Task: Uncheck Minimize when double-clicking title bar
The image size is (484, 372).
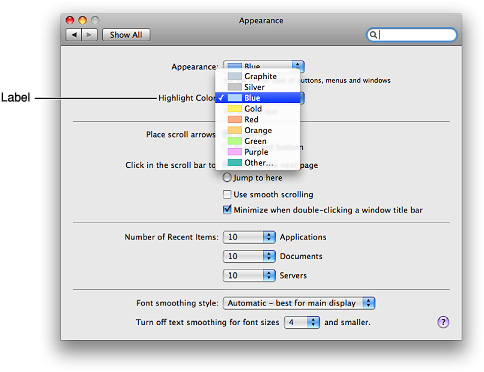Action: coord(227,210)
